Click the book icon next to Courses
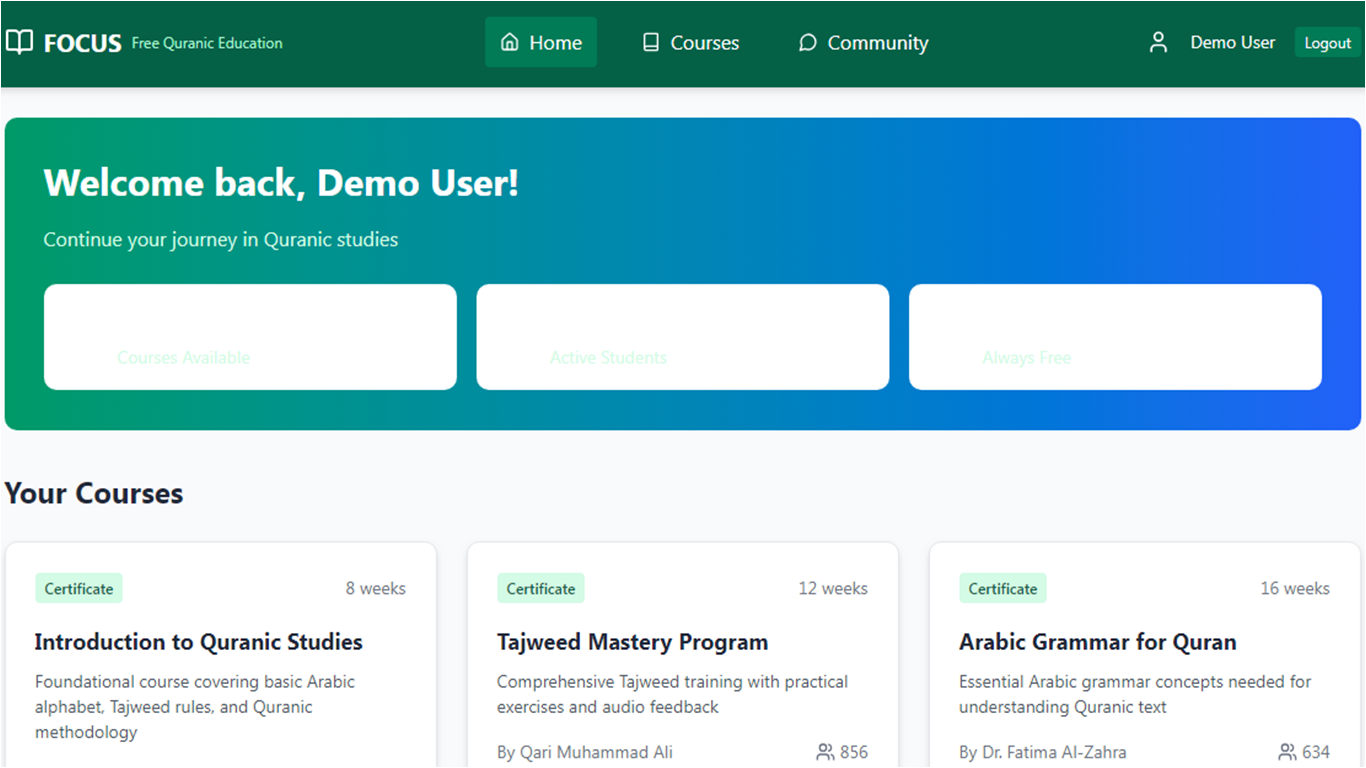The height and width of the screenshot is (768, 1366). pos(651,42)
